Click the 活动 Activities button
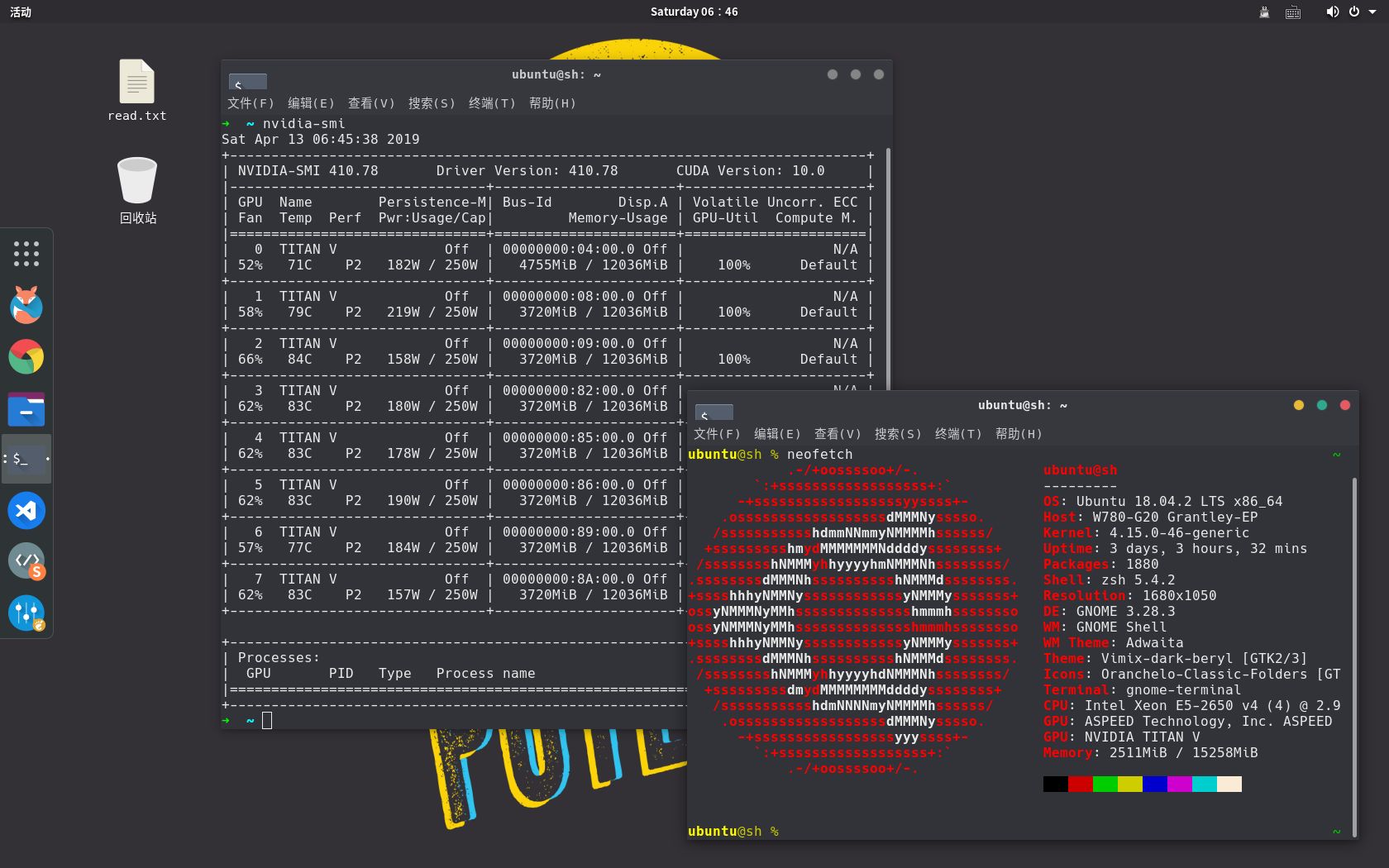1389x868 pixels. tap(21, 12)
